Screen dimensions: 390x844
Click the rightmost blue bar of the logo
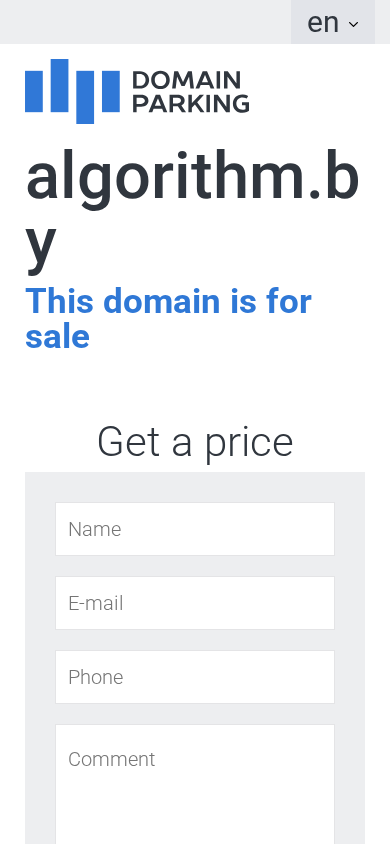point(111,92)
